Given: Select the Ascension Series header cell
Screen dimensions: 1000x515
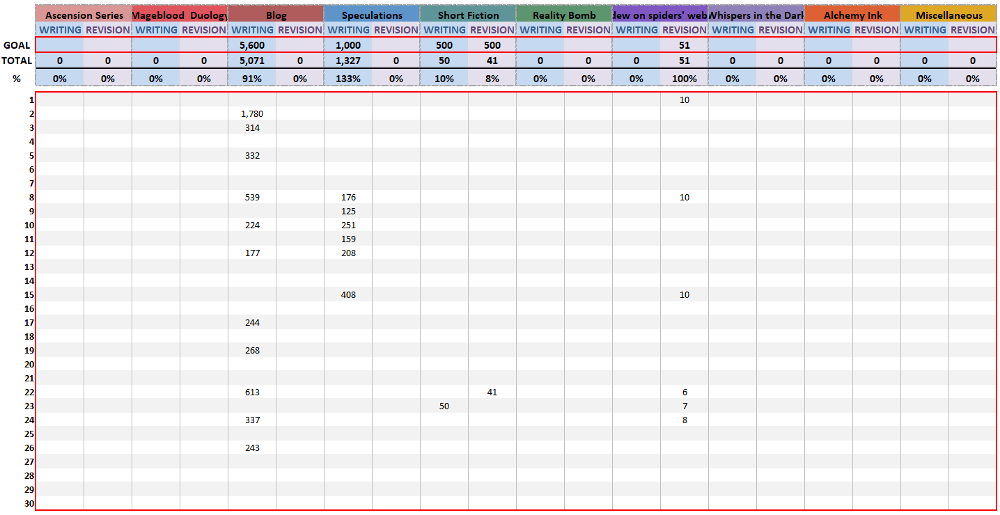Looking at the screenshot, I should 84,15.
